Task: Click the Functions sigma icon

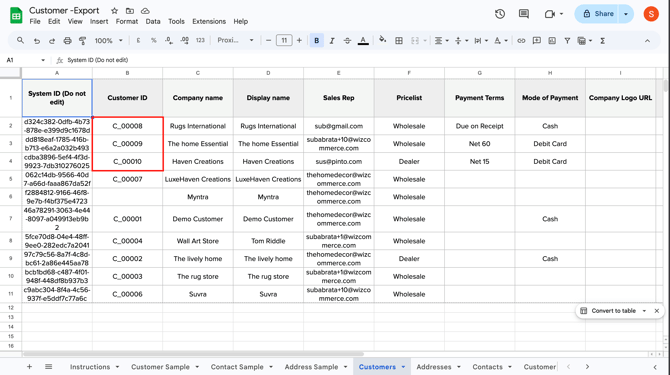Action: pyautogui.click(x=602, y=41)
